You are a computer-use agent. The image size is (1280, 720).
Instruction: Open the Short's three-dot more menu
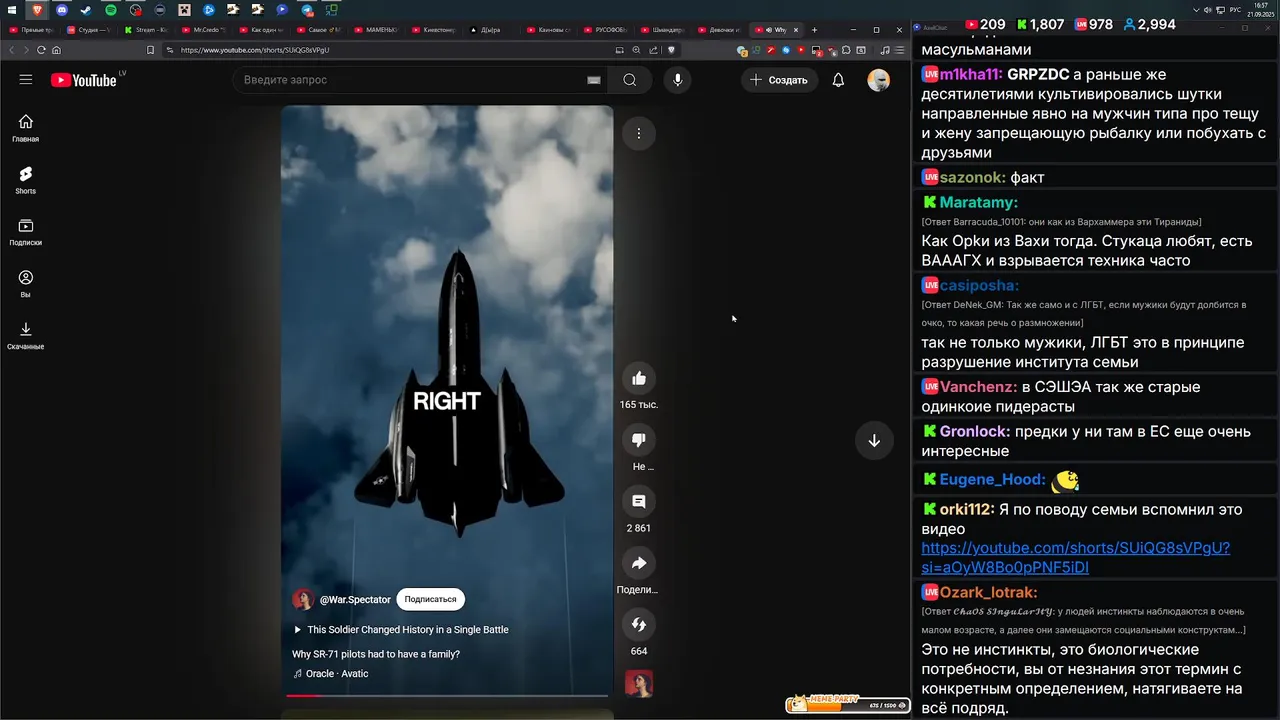click(639, 133)
